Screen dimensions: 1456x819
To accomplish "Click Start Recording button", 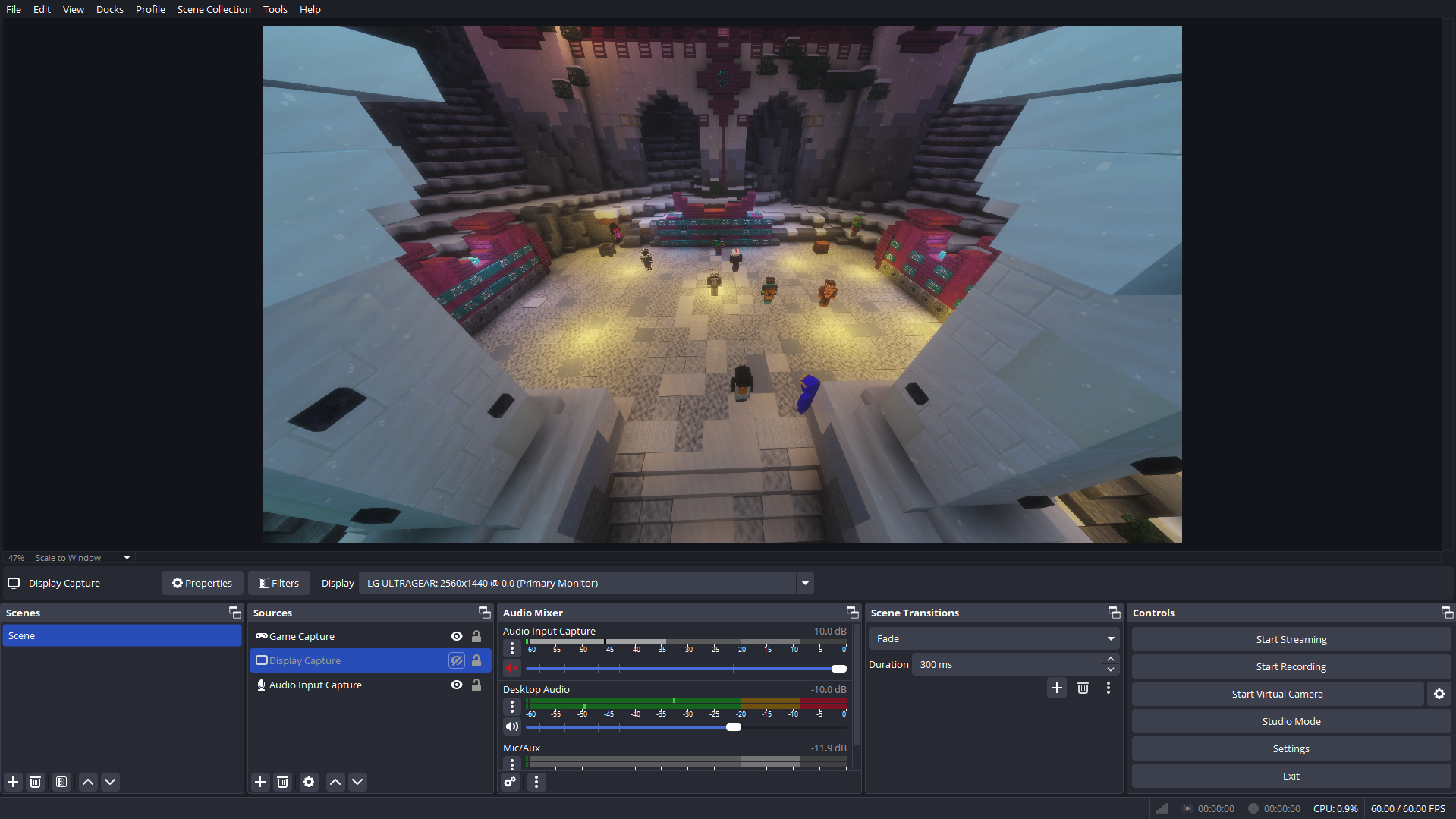I will (x=1291, y=666).
